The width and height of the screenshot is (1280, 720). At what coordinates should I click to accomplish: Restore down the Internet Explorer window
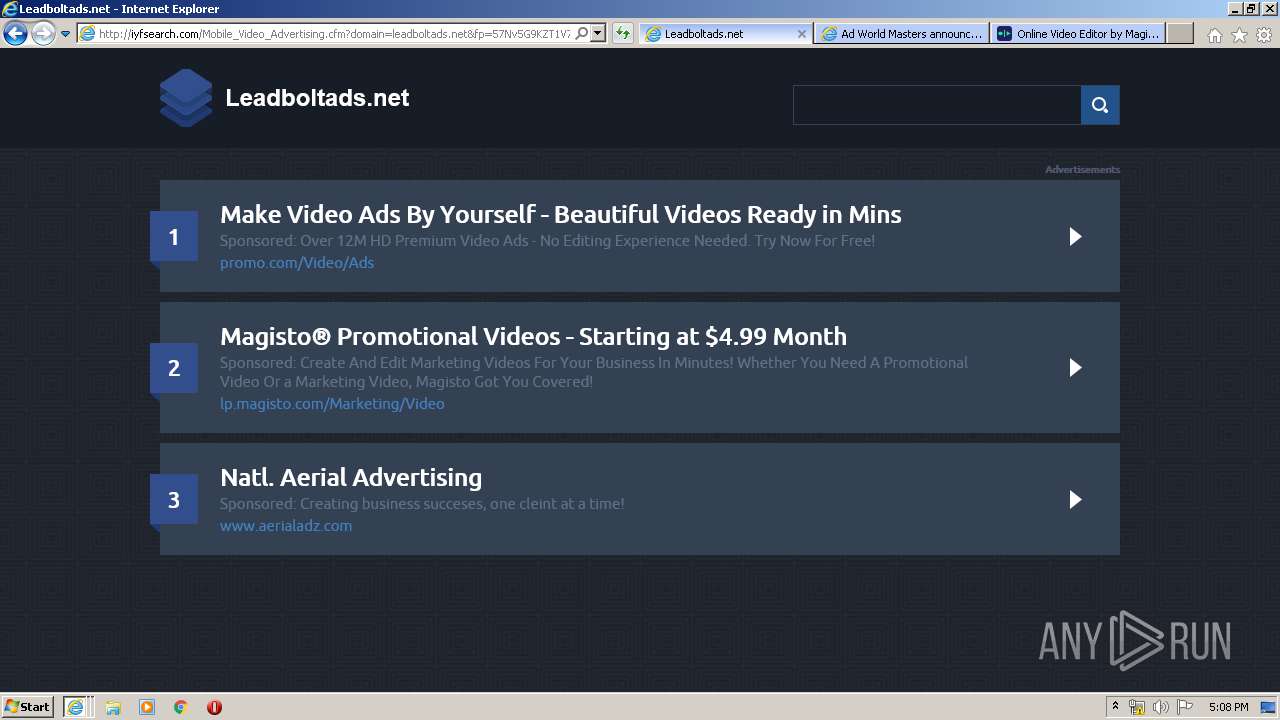[x=1250, y=8]
